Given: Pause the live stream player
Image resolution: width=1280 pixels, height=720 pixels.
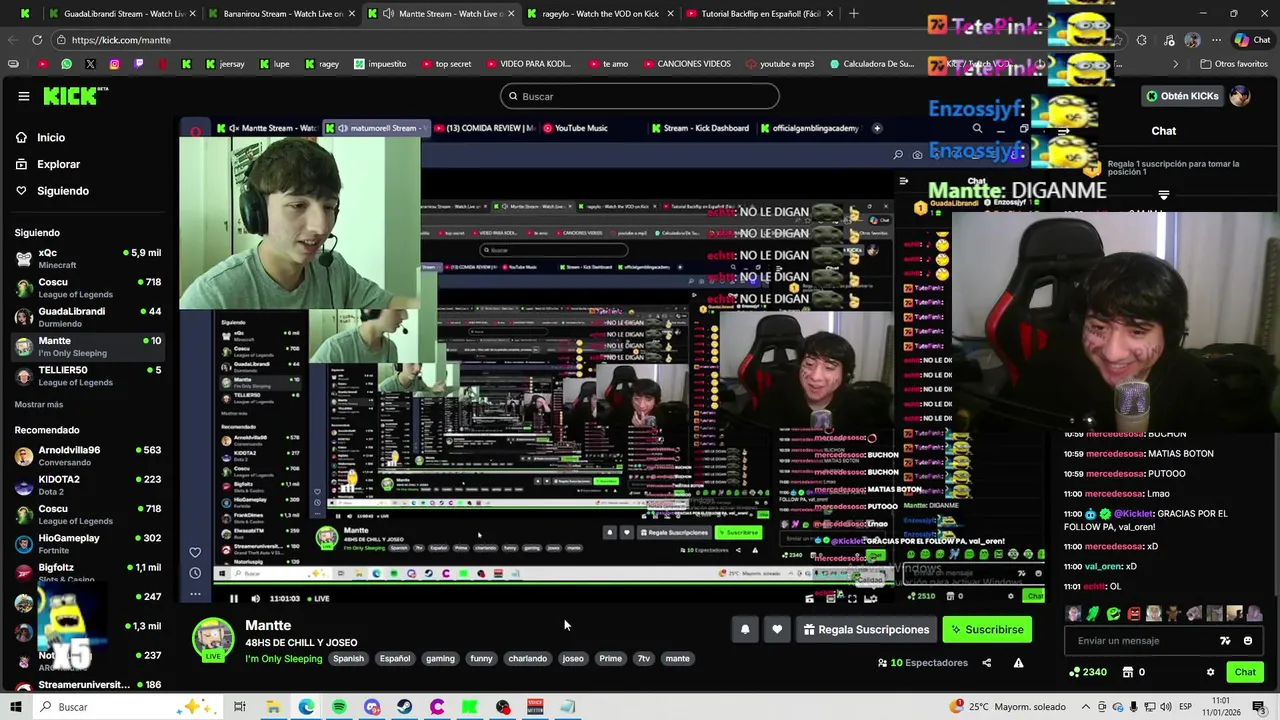Looking at the screenshot, I should pyautogui.click(x=234, y=598).
